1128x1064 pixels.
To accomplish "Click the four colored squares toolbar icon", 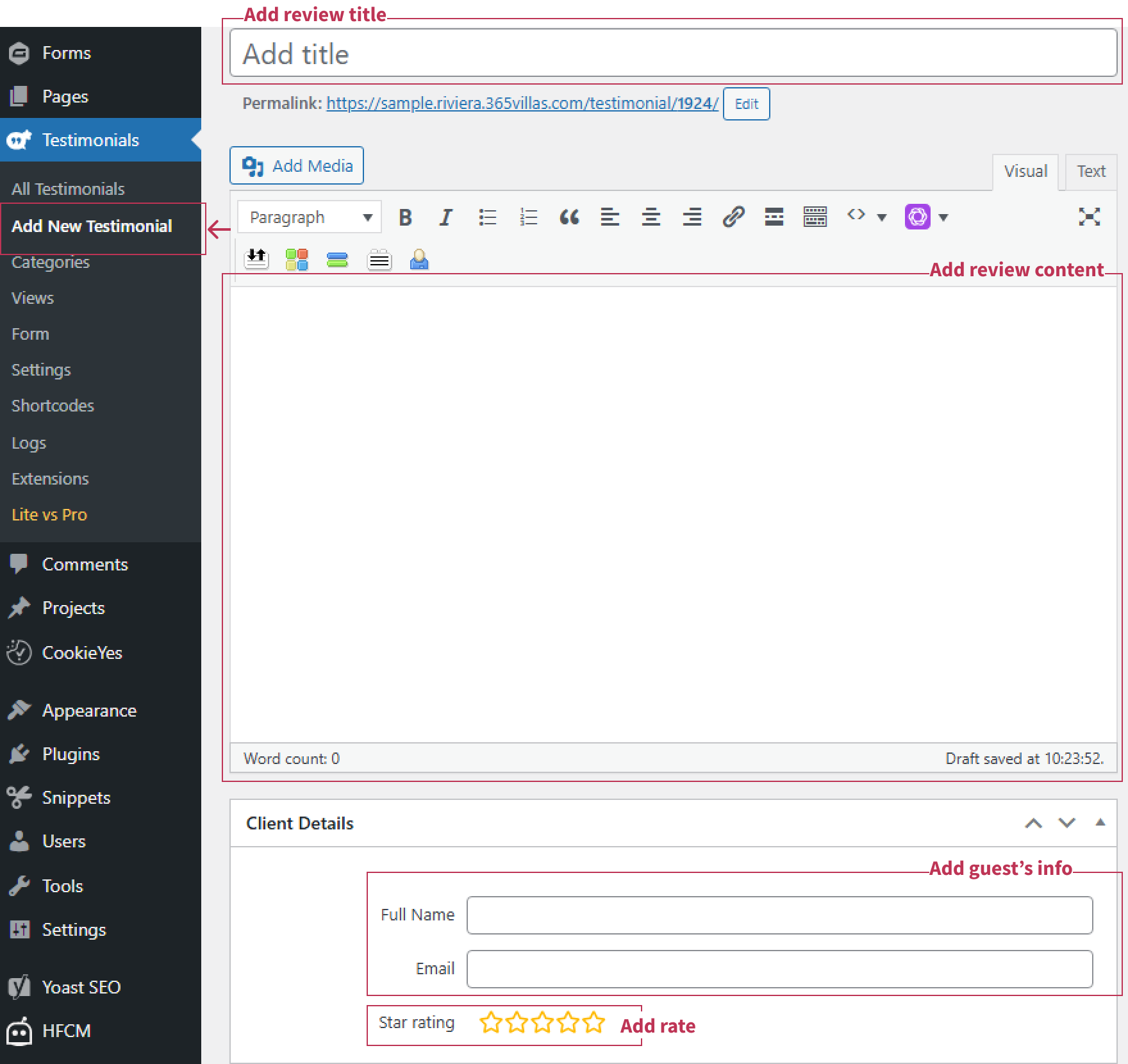I will click(297, 260).
